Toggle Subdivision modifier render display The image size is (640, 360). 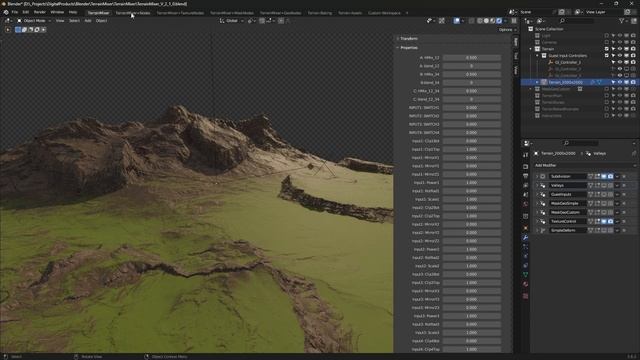(x=610, y=176)
